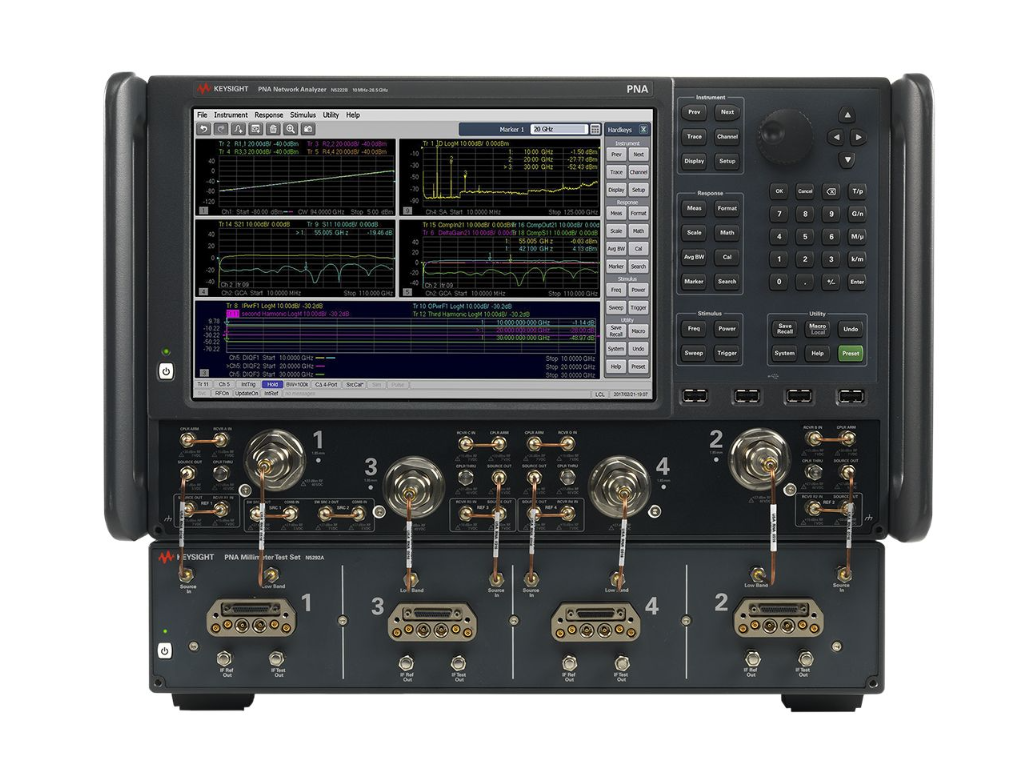The height and width of the screenshot is (782, 1028).
Task: Click the Undo arrow in the toolbar
Action: pos(204,129)
